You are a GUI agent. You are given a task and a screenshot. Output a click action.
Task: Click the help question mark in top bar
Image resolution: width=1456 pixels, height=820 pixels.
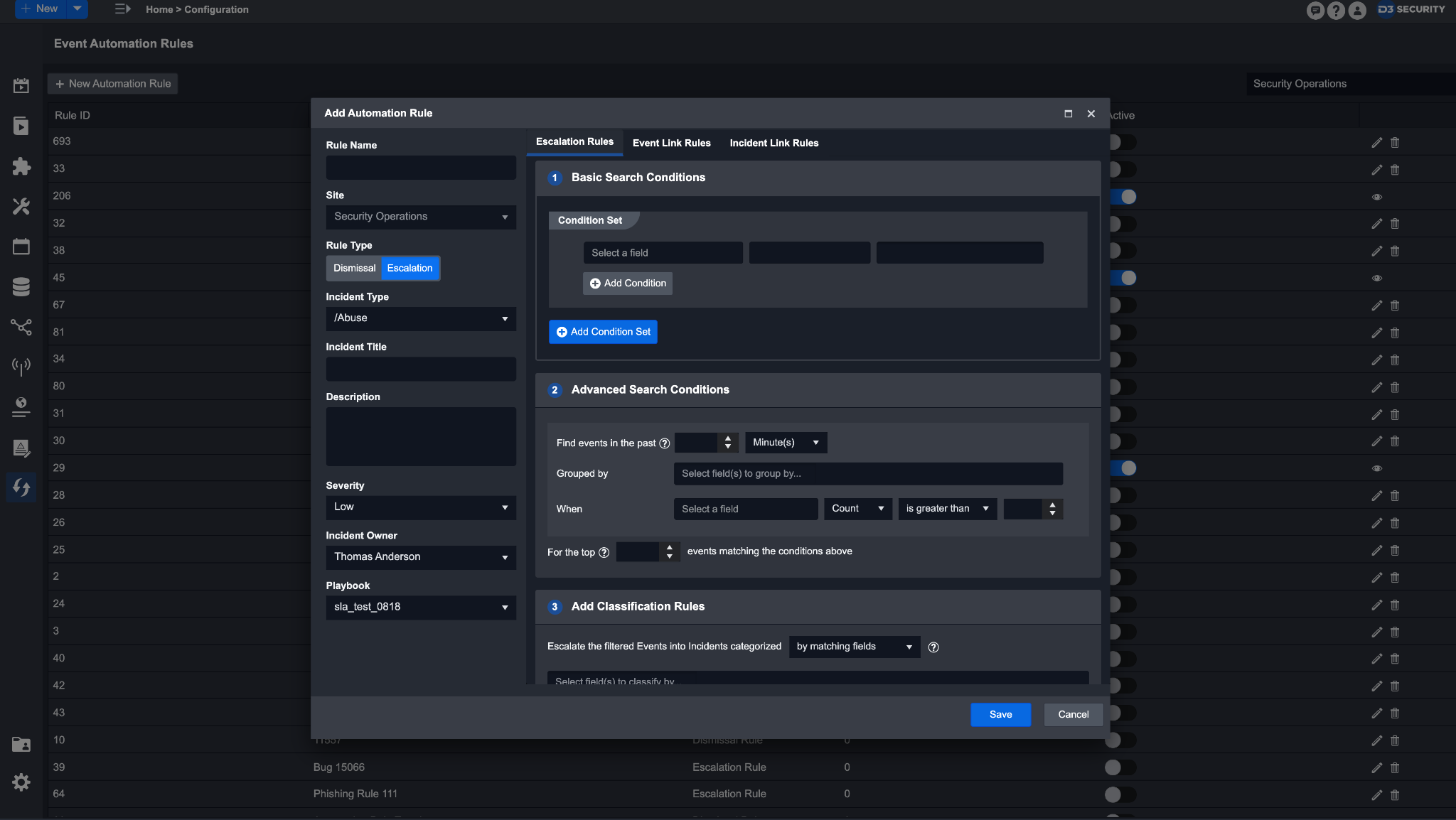point(1336,10)
